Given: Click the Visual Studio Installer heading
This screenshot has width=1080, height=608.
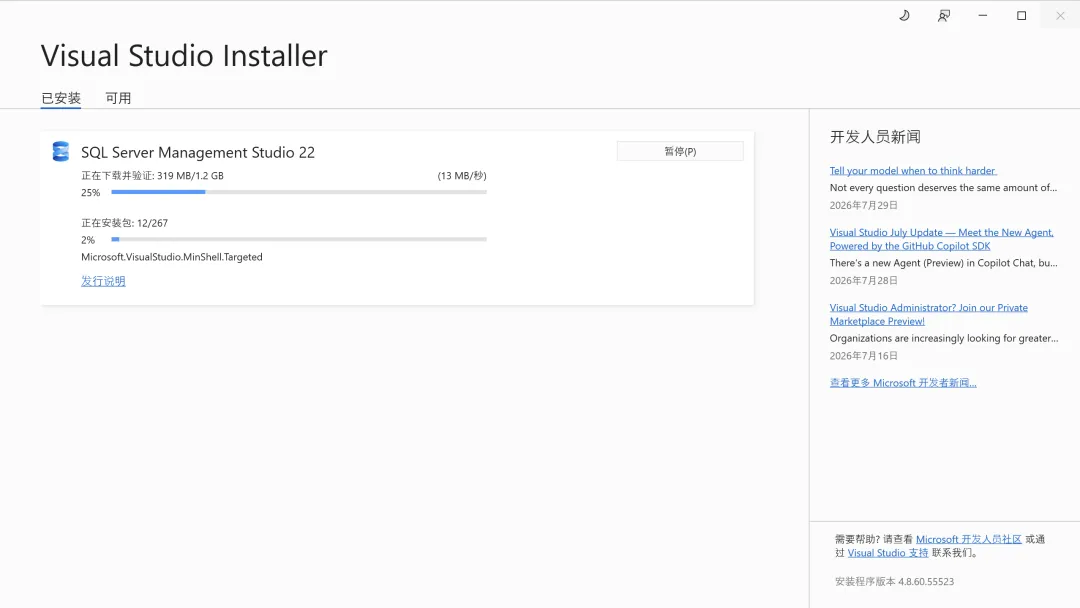Looking at the screenshot, I should [x=184, y=56].
